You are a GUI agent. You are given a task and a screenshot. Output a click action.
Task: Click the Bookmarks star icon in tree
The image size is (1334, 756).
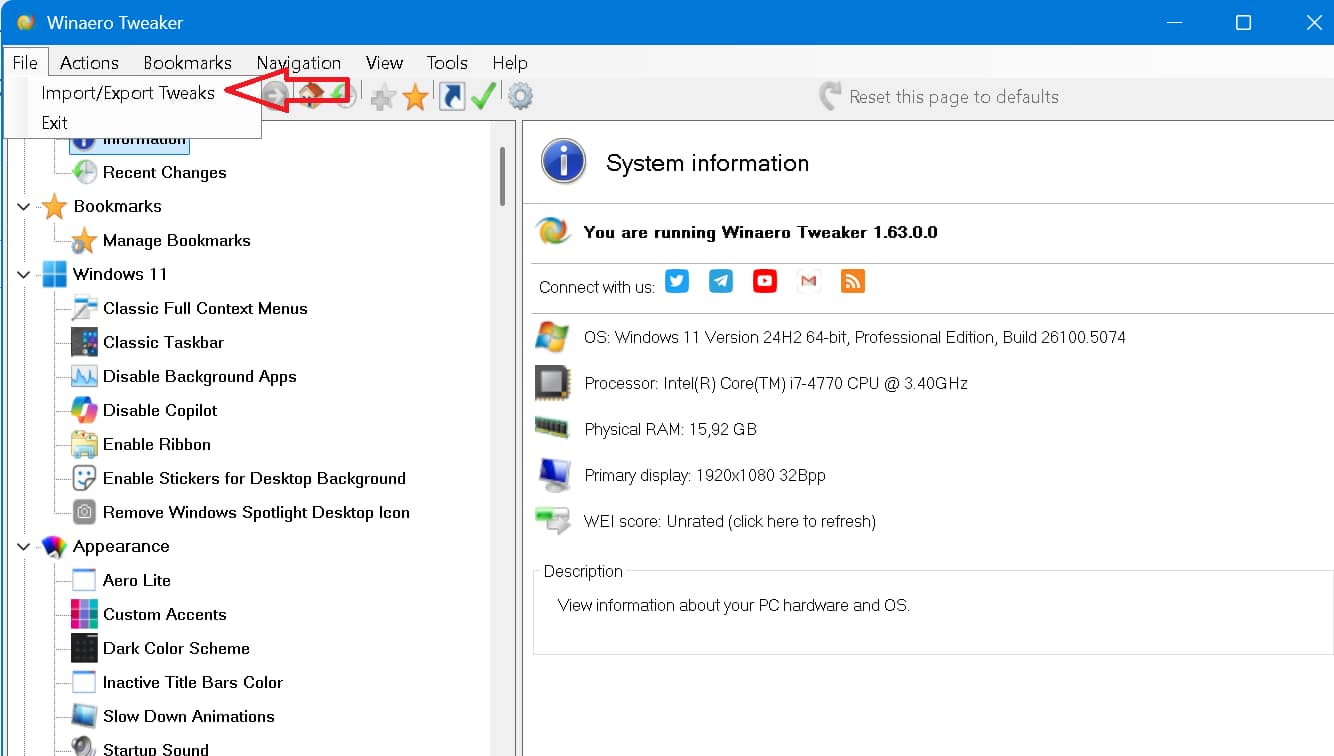point(54,206)
